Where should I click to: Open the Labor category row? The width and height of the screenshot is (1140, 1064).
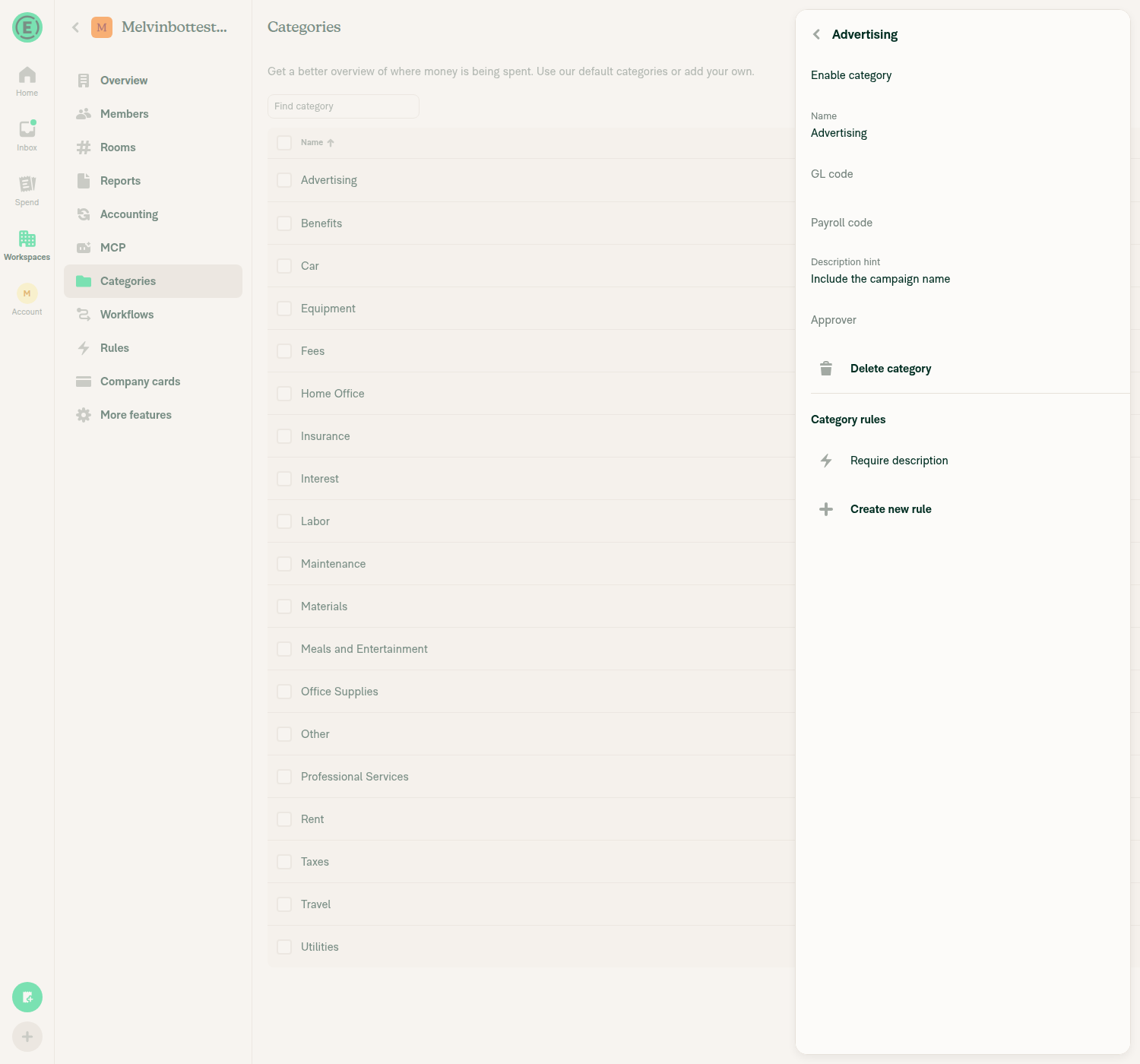[531, 521]
